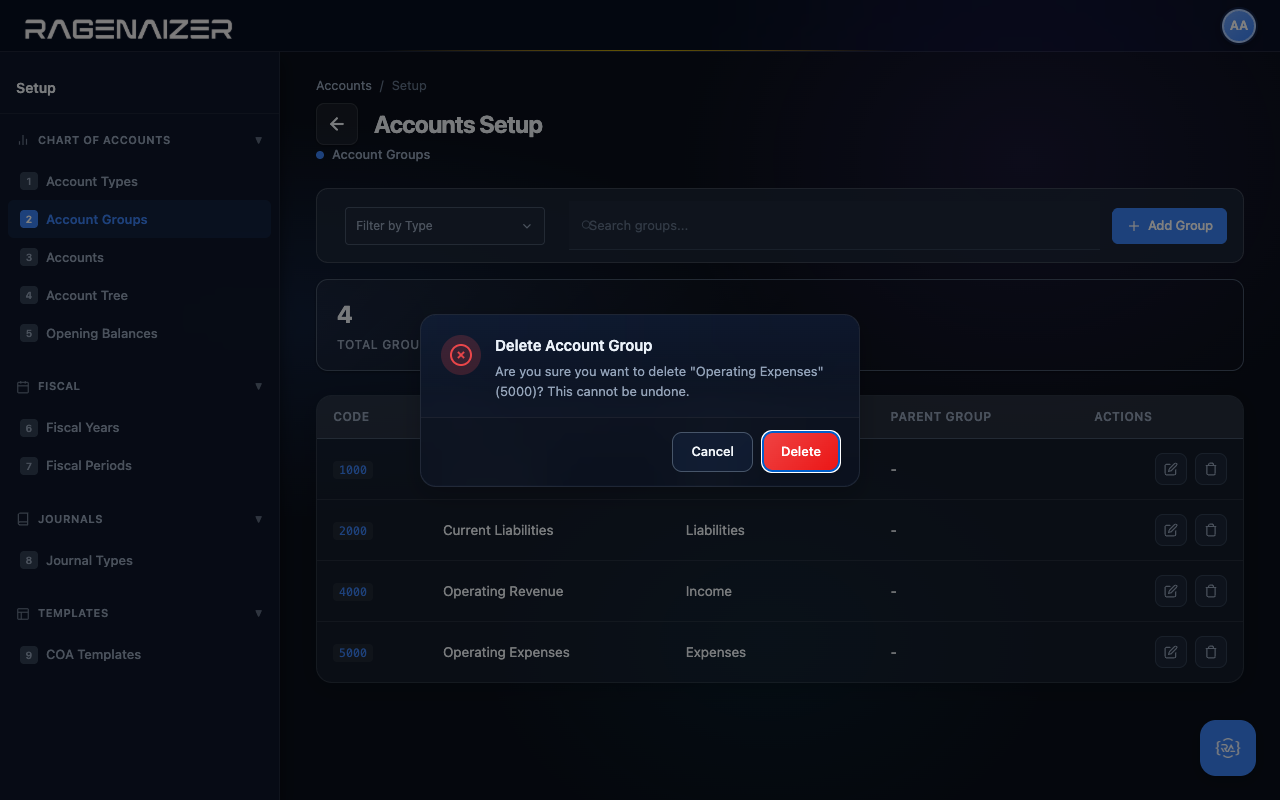The height and width of the screenshot is (800, 1280).
Task: Open Fiscal Periods in the sidebar
Action: pyautogui.click(x=139, y=465)
